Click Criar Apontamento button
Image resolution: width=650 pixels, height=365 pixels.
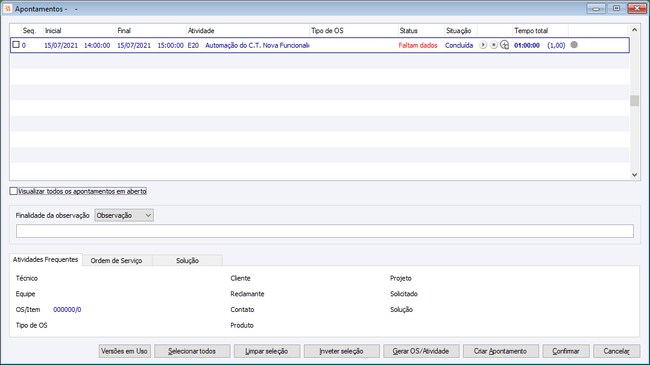(x=501, y=351)
